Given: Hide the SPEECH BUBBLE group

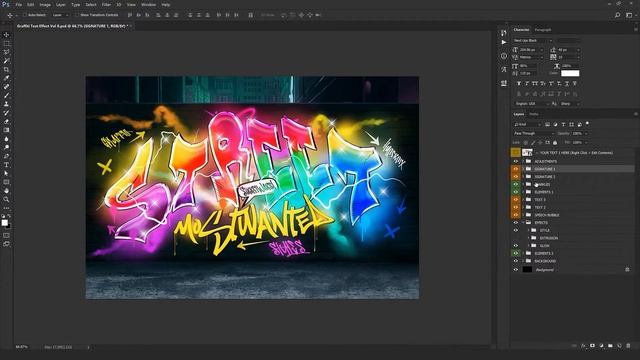Looking at the screenshot, I should pos(516,215).
